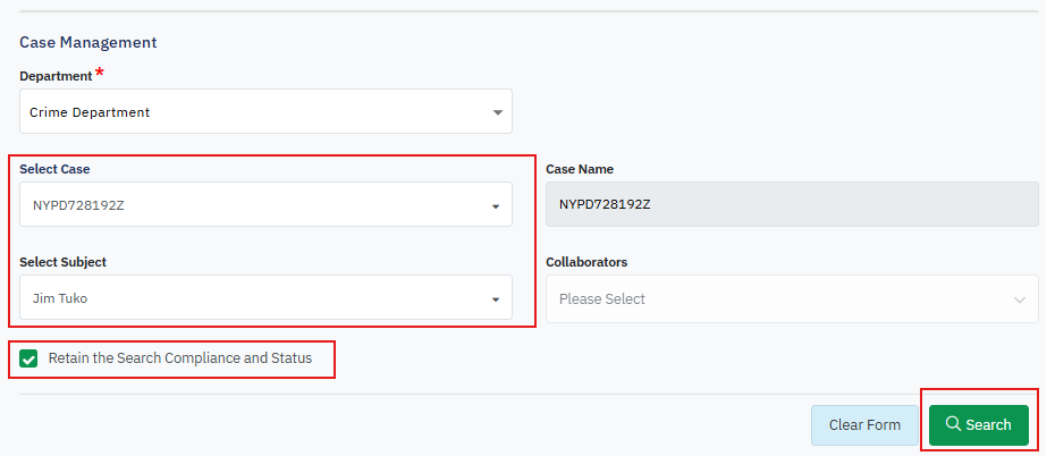Click the 'Retain the Search Compliance and Status' label
1047x456 pixels.
pos(180,358)
